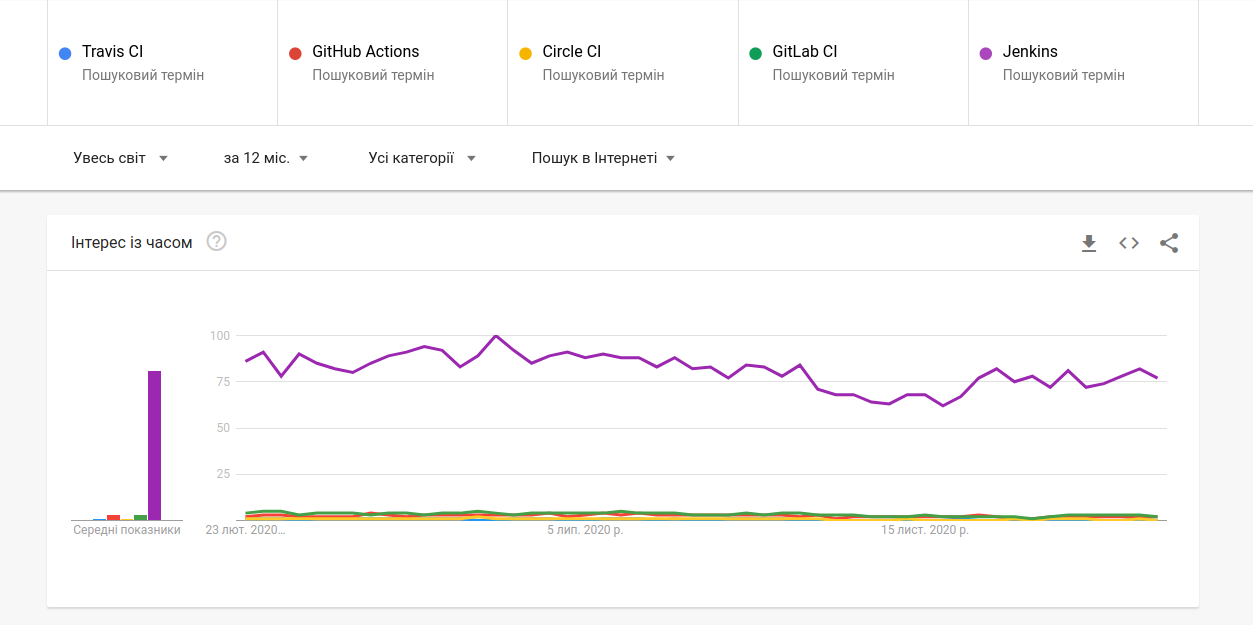Click the 50 value on the y-axis
Screen dimensions: 1253x625
coord(223,428)
